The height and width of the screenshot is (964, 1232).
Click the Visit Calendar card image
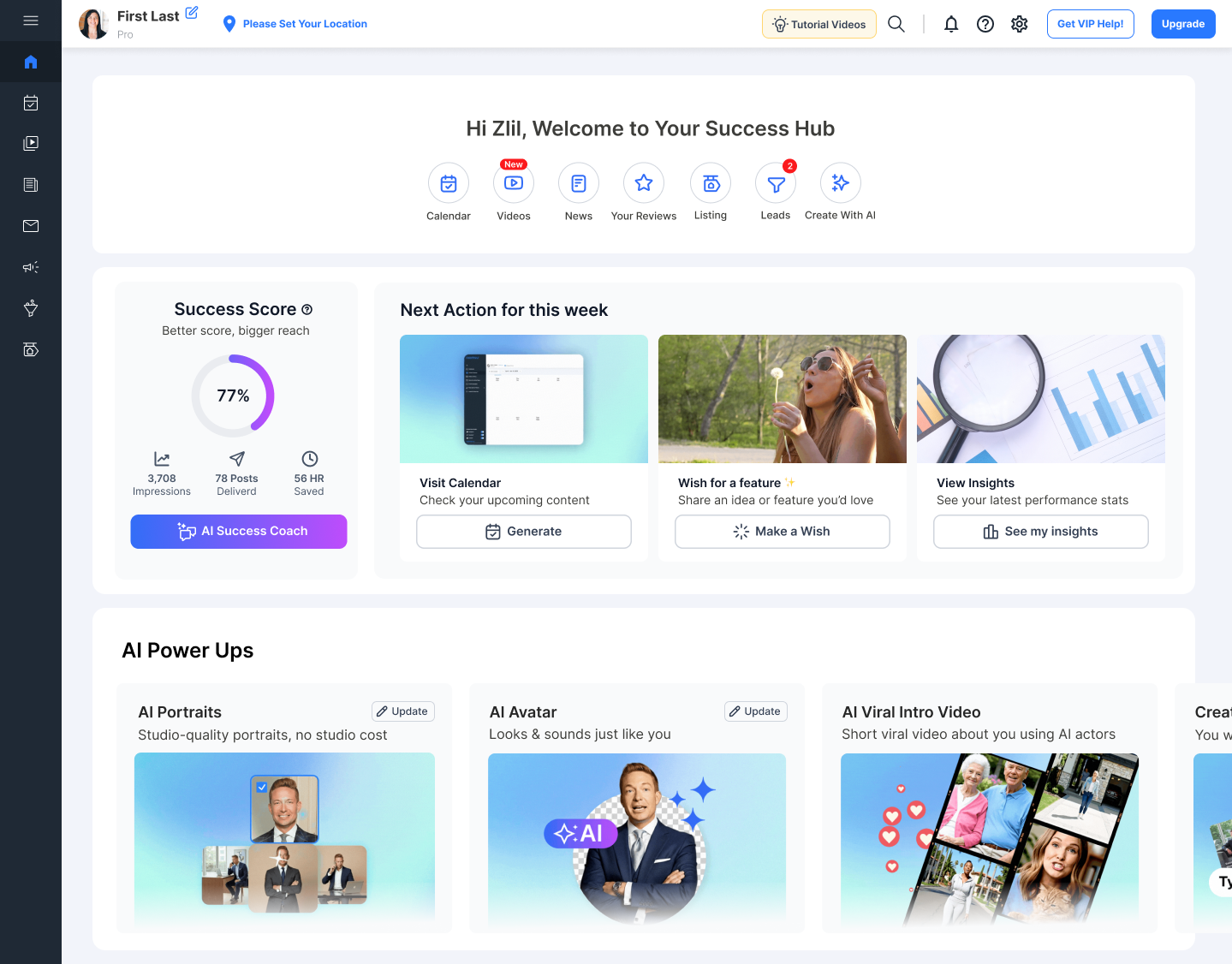click(x=524, y=399)
